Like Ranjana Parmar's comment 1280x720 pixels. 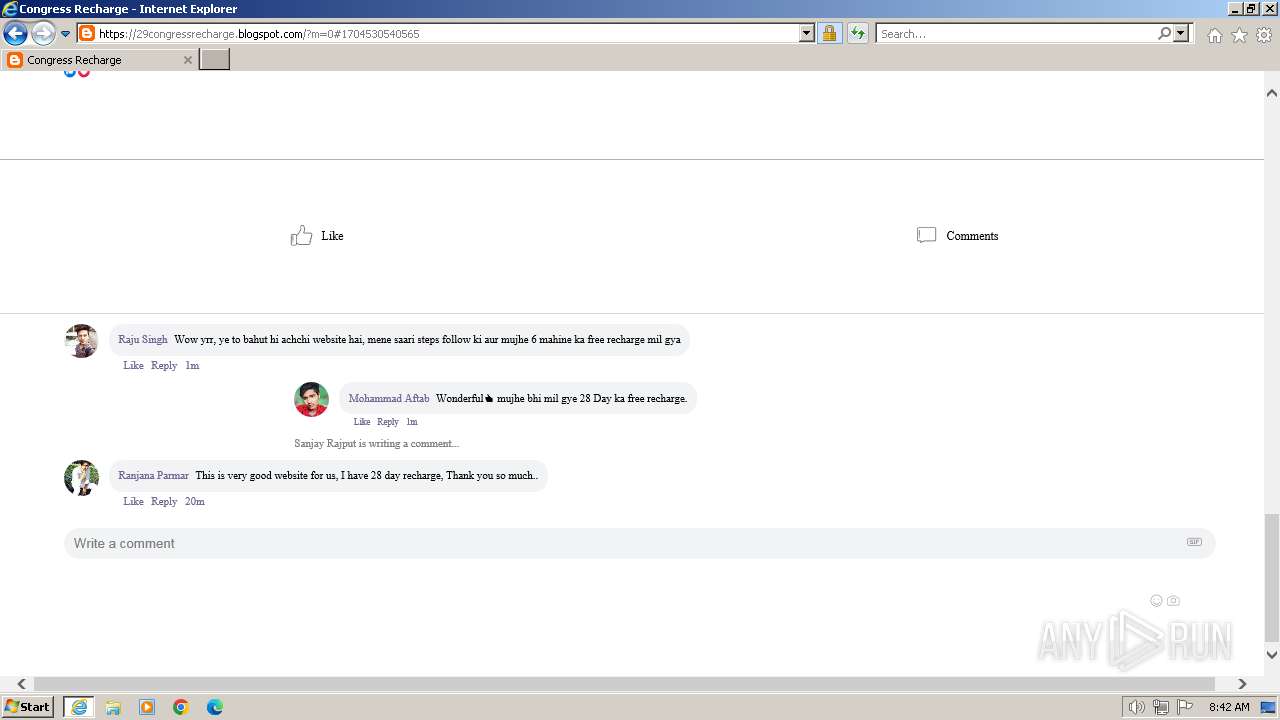tap(133, 501)
